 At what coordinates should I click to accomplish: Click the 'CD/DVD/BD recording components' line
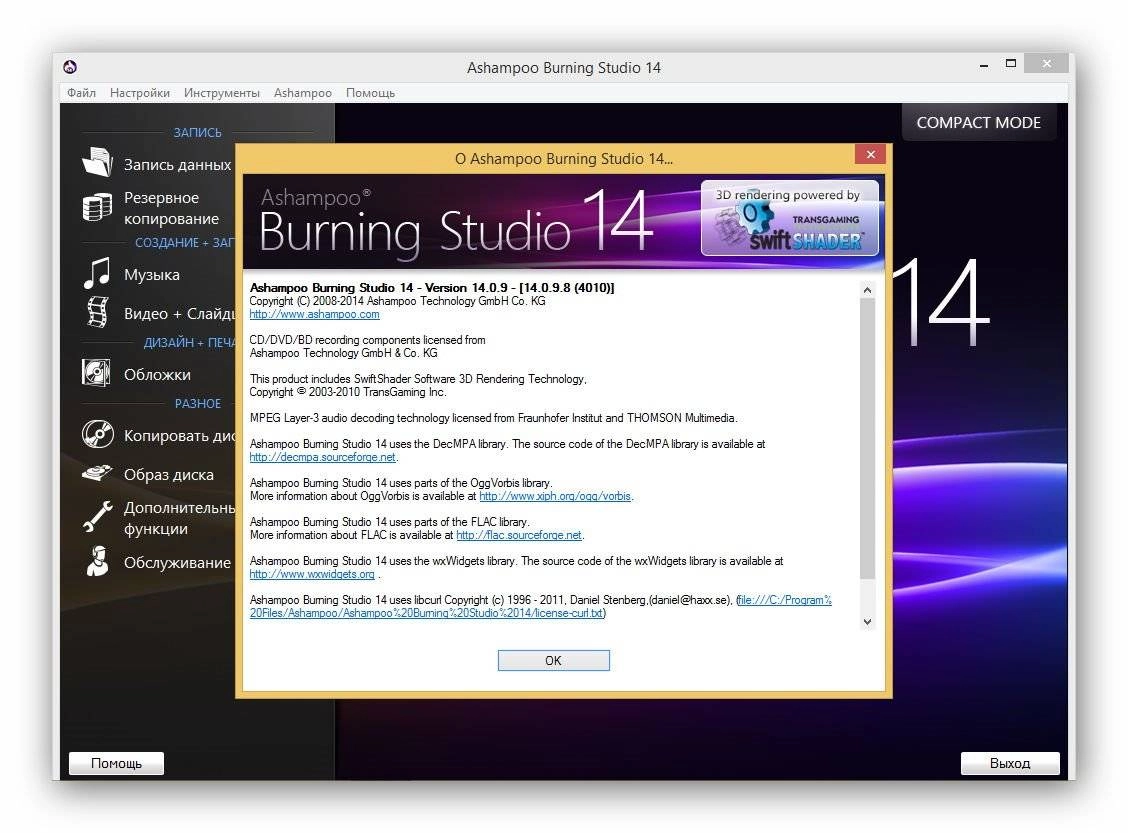[x=368, y=340]
